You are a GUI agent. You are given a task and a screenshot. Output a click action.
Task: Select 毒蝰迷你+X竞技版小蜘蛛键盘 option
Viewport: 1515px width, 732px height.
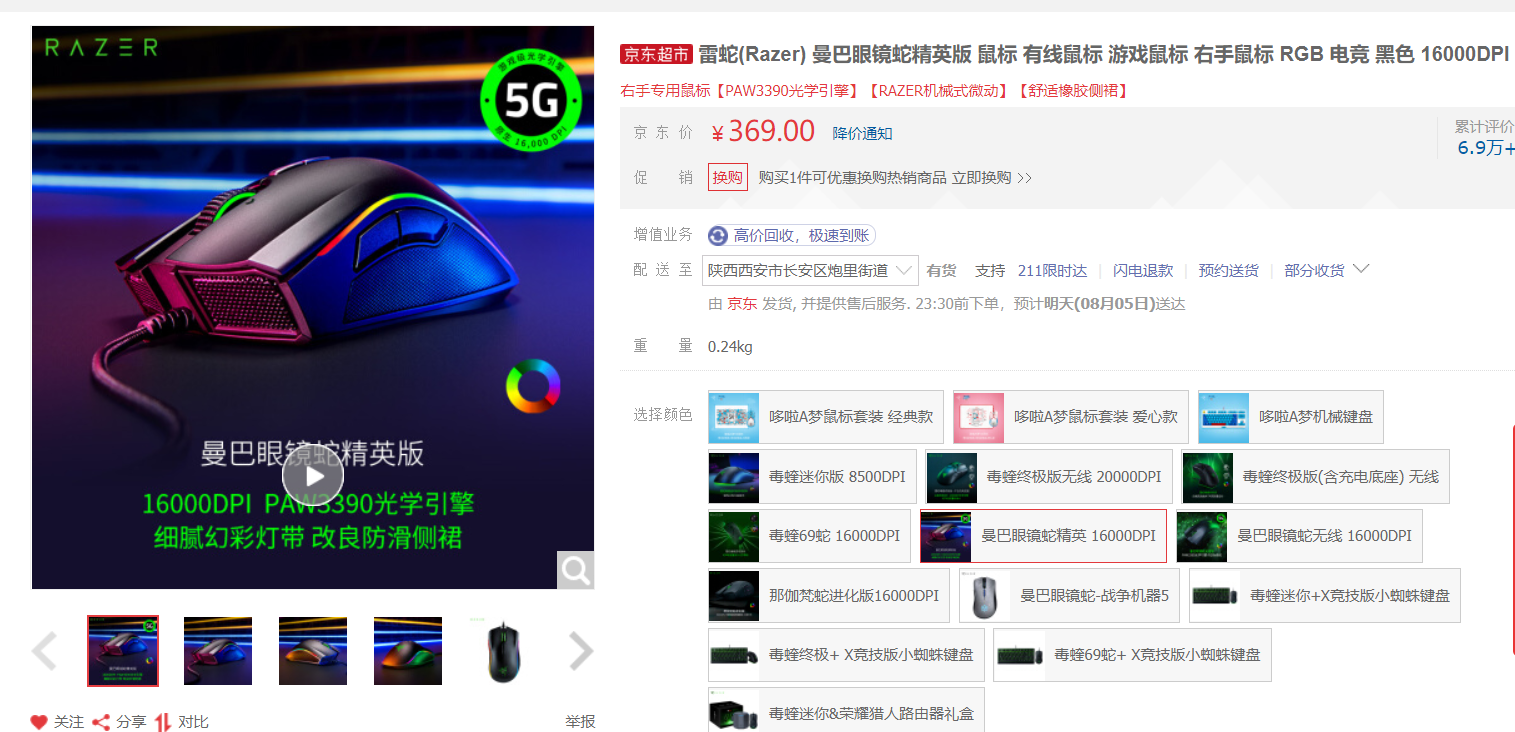[1325, 595]
